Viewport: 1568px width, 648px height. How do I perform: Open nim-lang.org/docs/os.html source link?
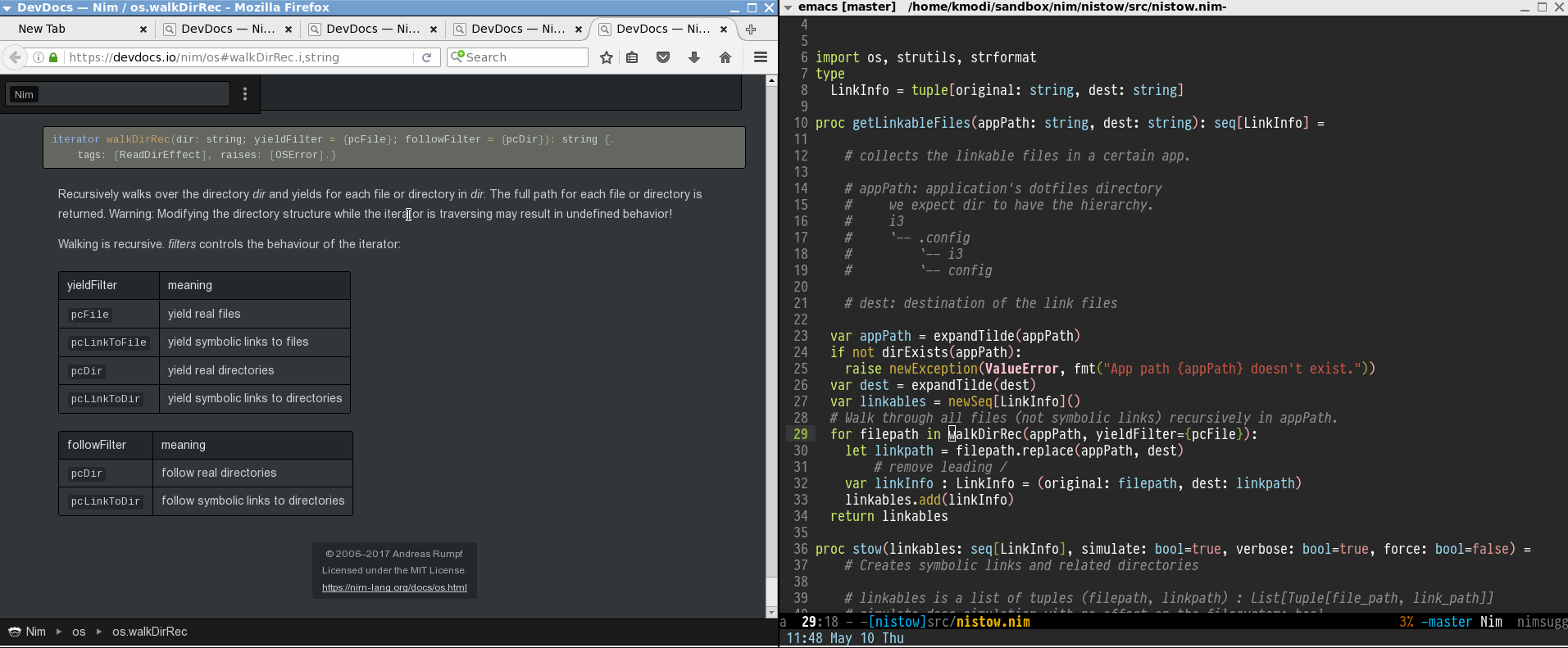click(394, 587)
